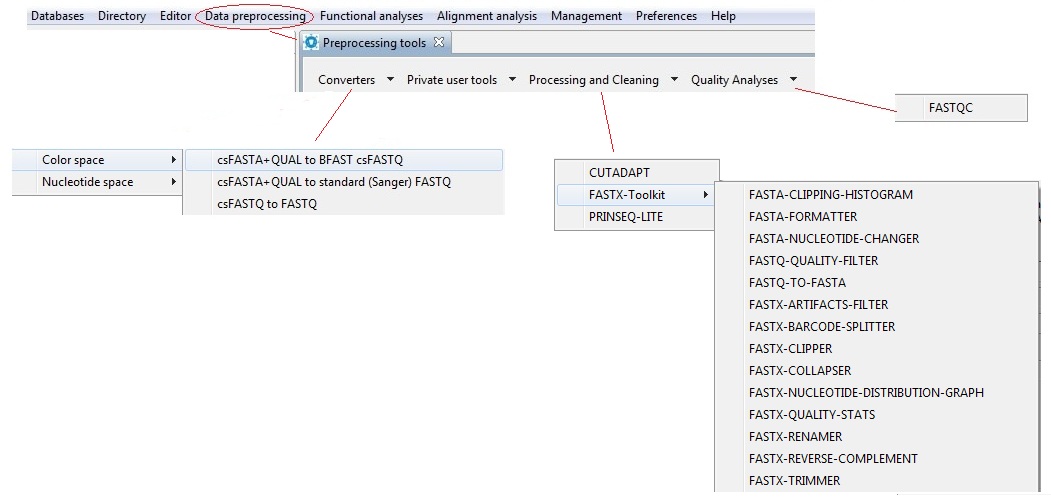Image resolution: width=1051 pixels, height=498 pixels.
Task: Open the Private user tools dropdown arrow
Action: [511, 80]
